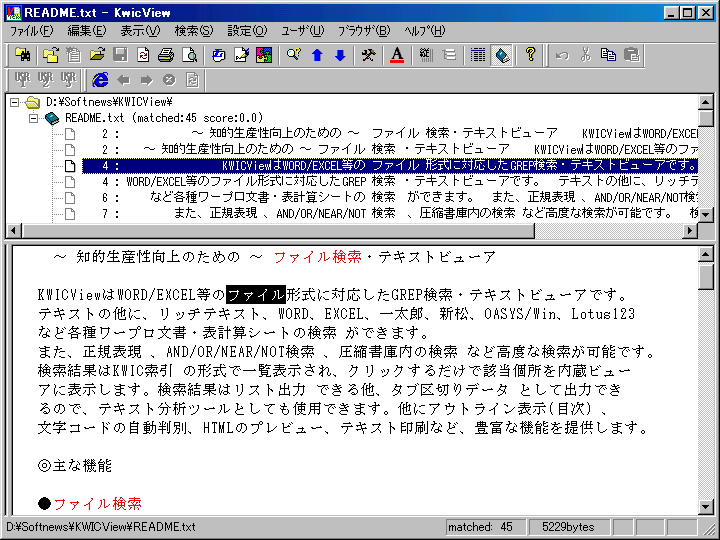This screenshot has height=540, width=720.
Task: Click results pane horizontal scroll right arrow
Action: pos(690,231)
